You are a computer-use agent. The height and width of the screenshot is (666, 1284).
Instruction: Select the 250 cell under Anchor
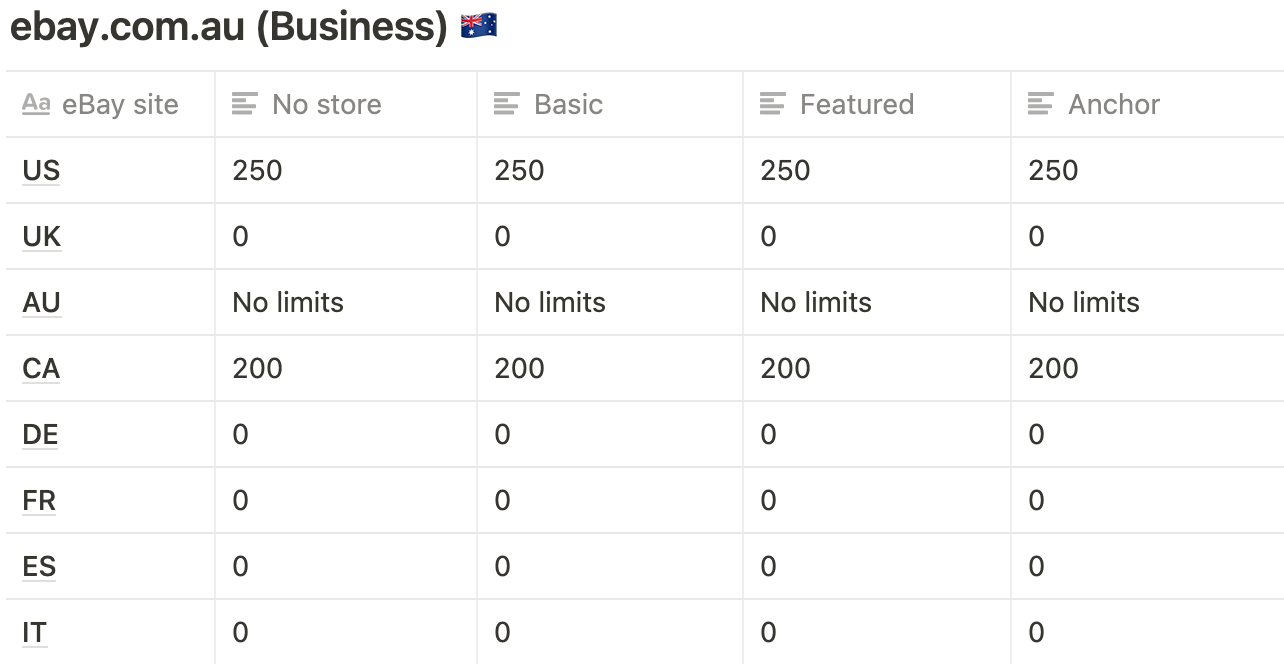1053,171
